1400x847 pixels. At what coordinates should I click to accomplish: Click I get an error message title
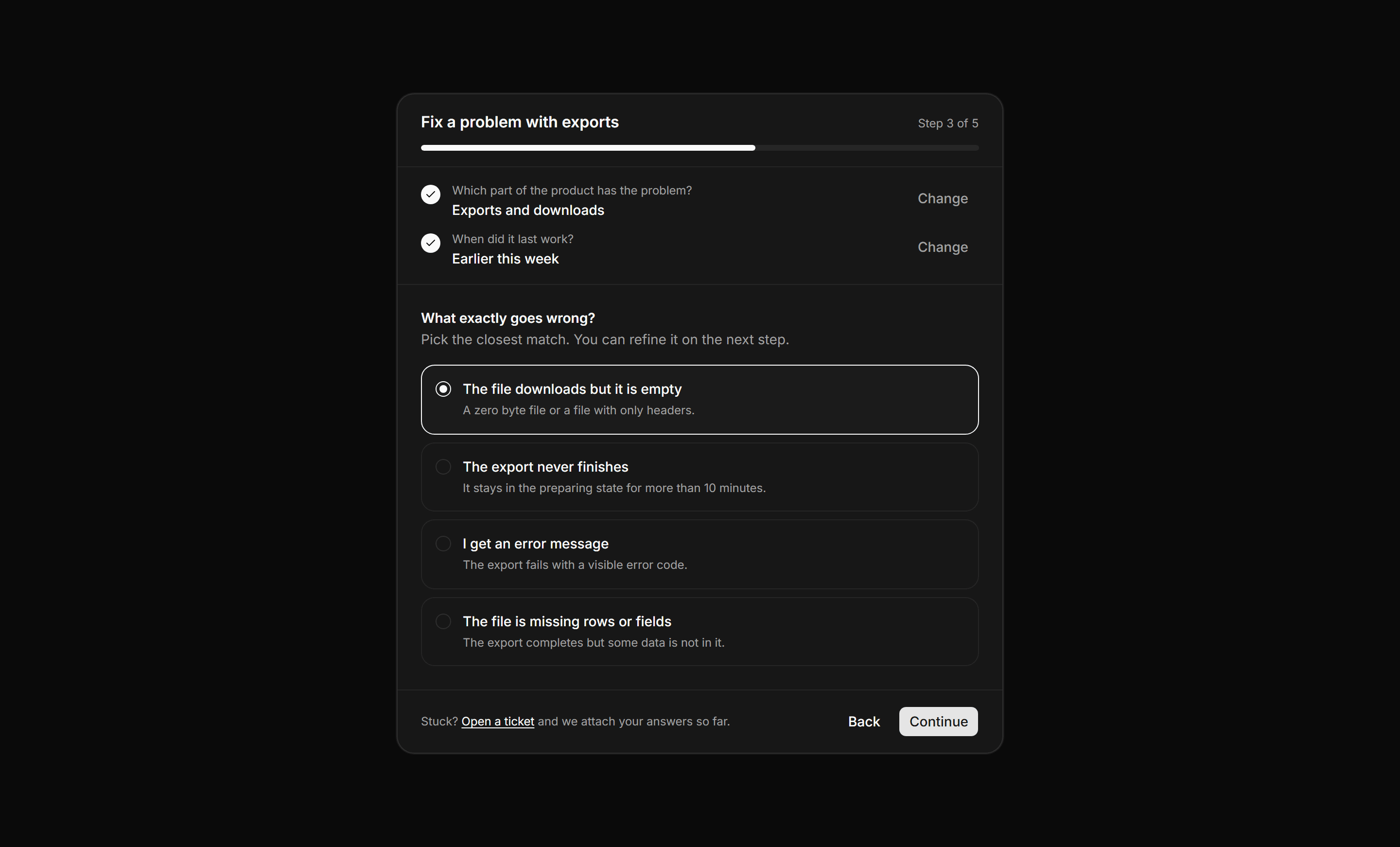pos(535,544)
